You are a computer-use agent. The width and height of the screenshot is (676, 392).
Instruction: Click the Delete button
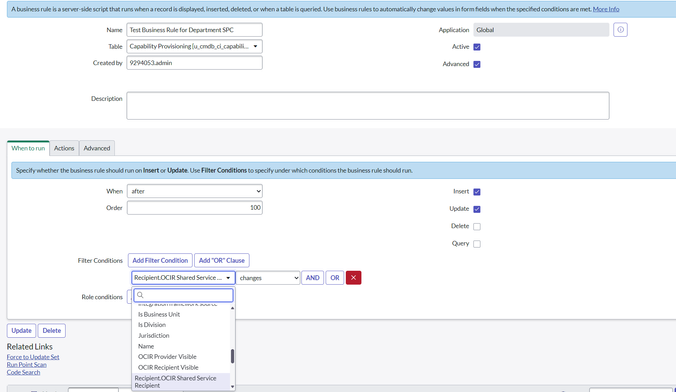[x=52, y=330]
